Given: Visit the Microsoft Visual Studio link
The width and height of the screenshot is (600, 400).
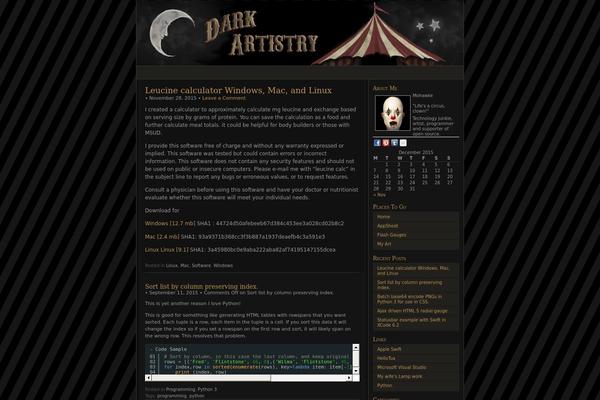Looking at the screenshot, I should [401, 367].
